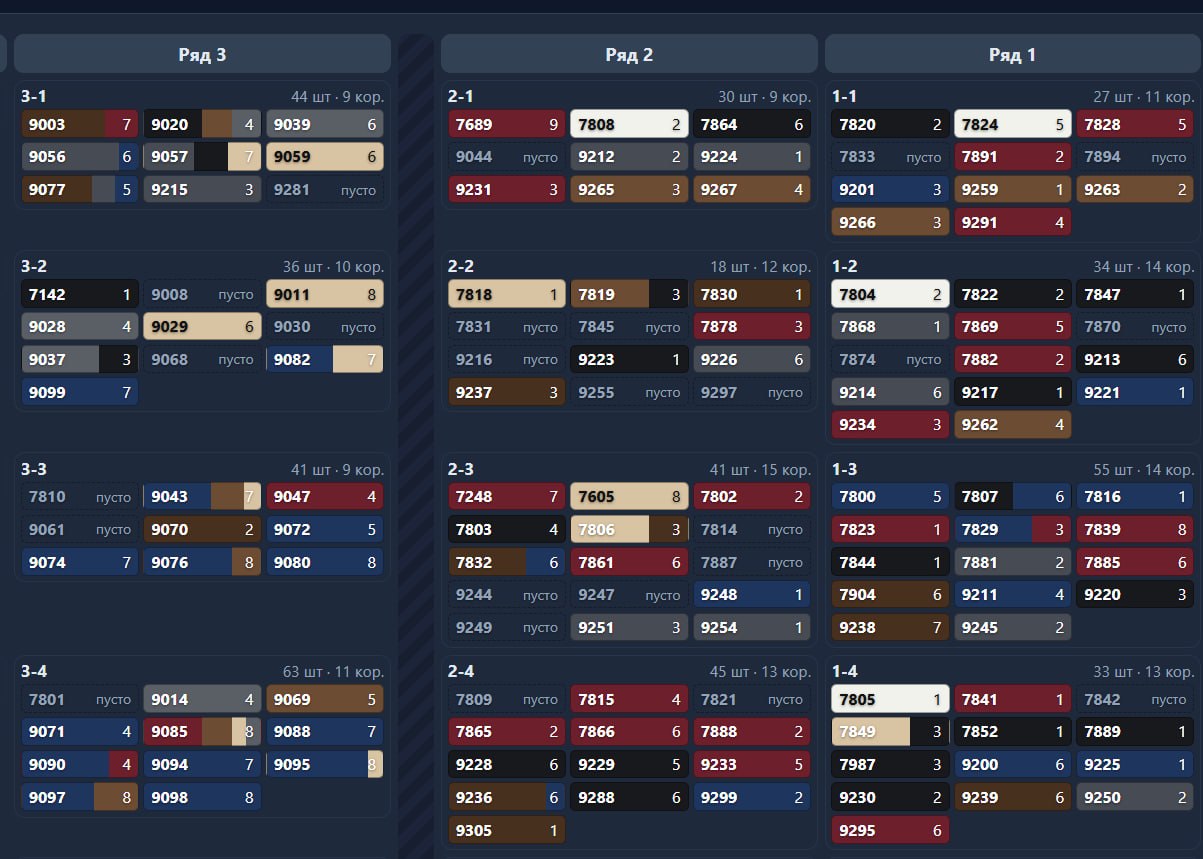1203x859 pixels.
Task: Click red box 7869
Action: point(1013,327)
